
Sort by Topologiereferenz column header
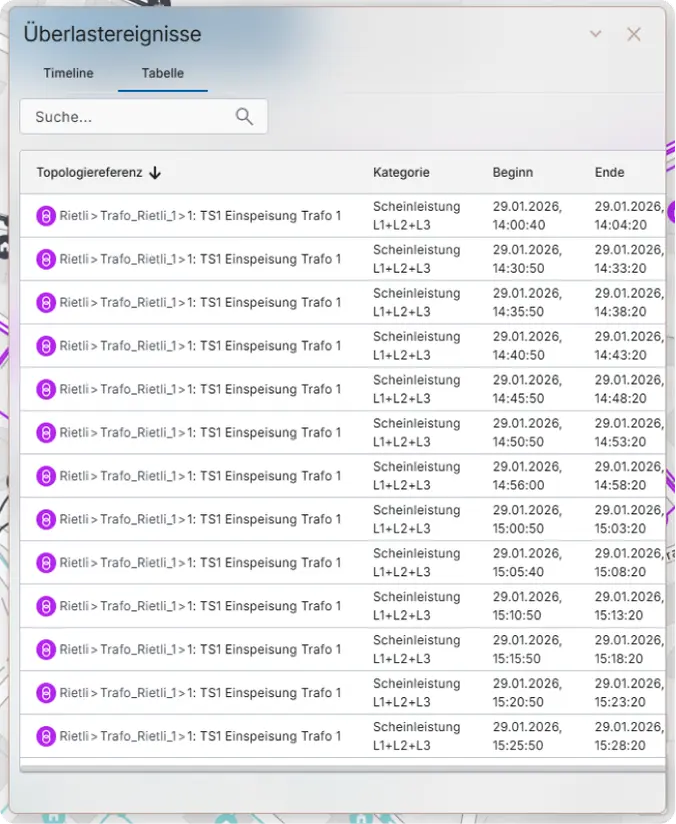(89, 172)
